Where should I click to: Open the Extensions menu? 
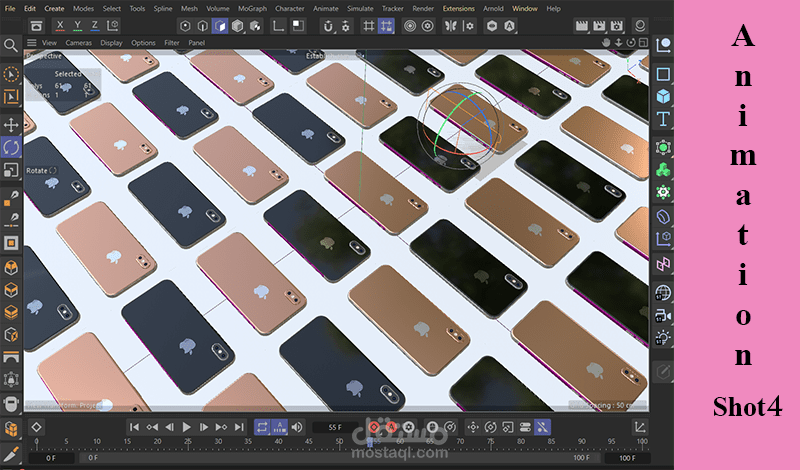coord(458,9)
